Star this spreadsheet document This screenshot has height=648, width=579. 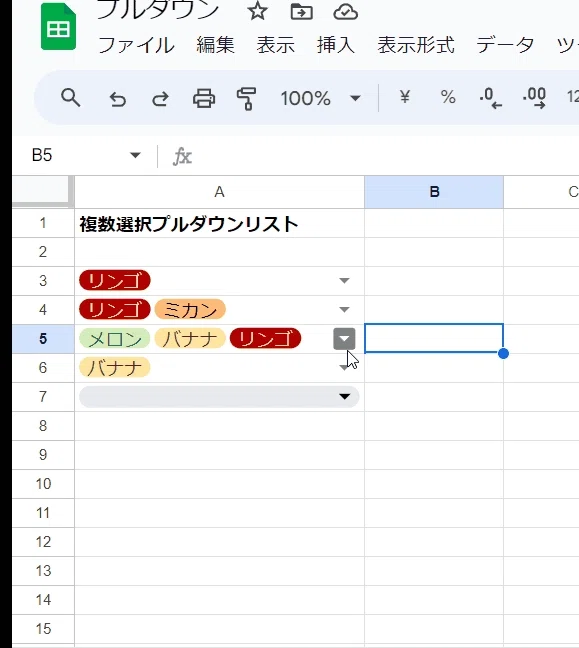(257, 11)
